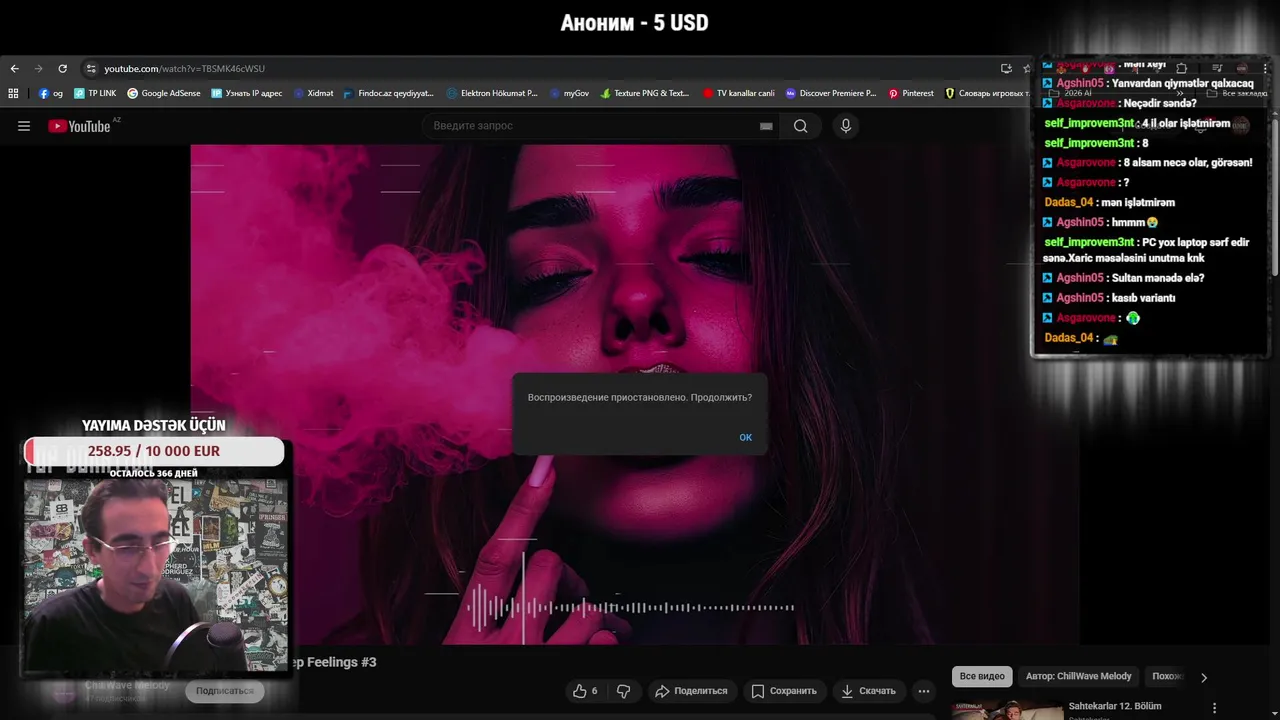Click the search magnifier button

coord(801,126)
